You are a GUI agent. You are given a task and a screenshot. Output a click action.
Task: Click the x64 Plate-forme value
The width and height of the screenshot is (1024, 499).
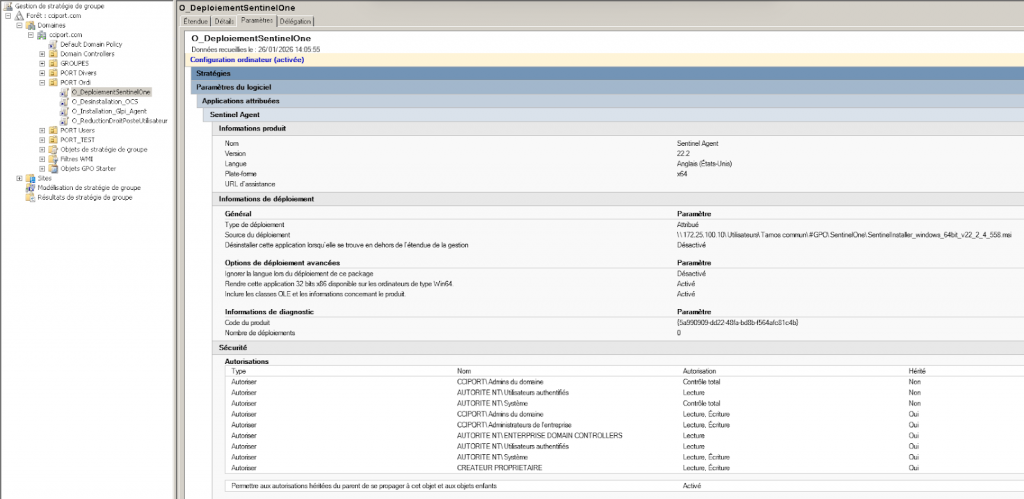tap(682, 174)
